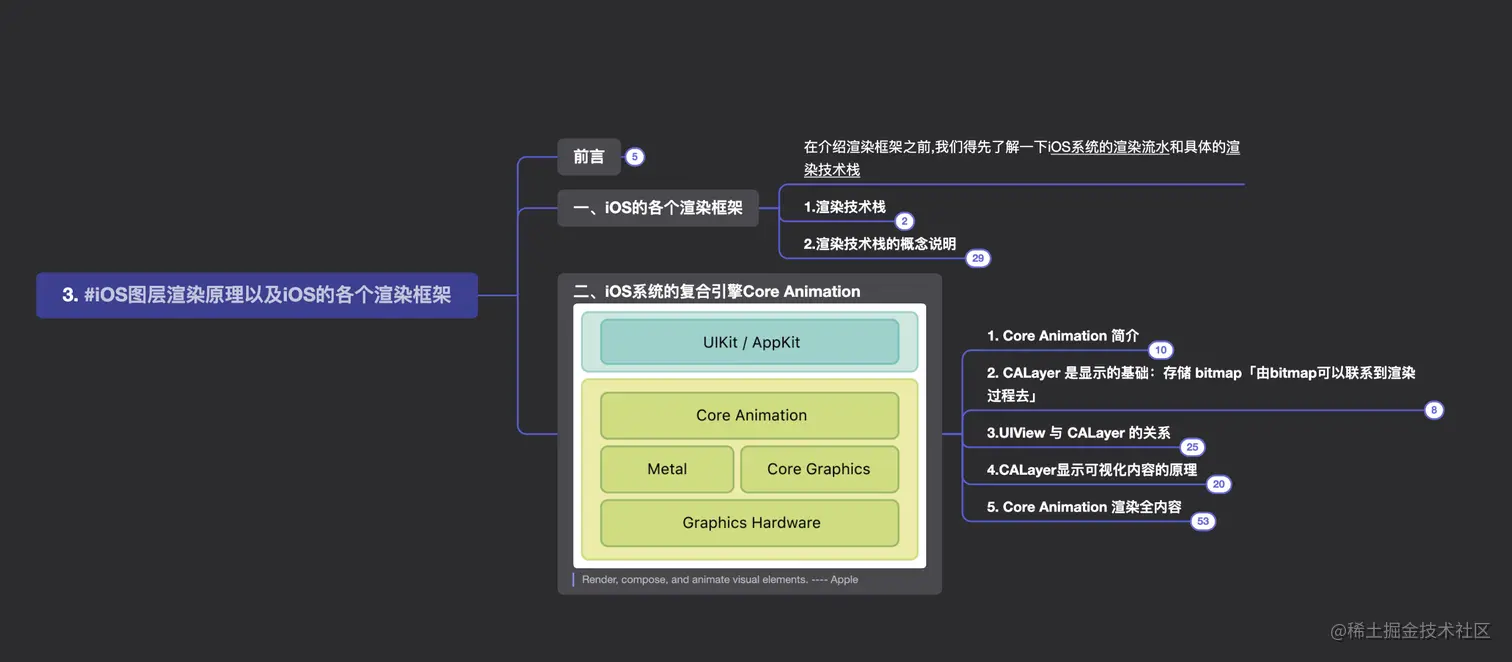Expand badge 25 under UIView 与 CALayer 的关系
The height and width of the screenshot is (662, 1512).
[1192, 447]
